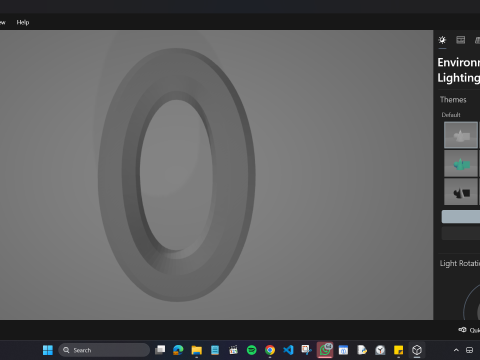The height and width of the screenshot is (360, 480).
Task: Open WhatsApp from the taskbar
Action: click(x=325, y=350)
